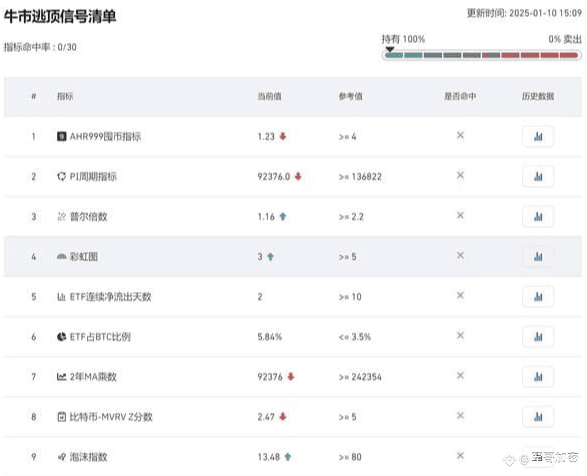Viewport: 587px width, 476px height.
Task: Open the PI周期指标 indicator link
Action: click(x=93, y=176)
